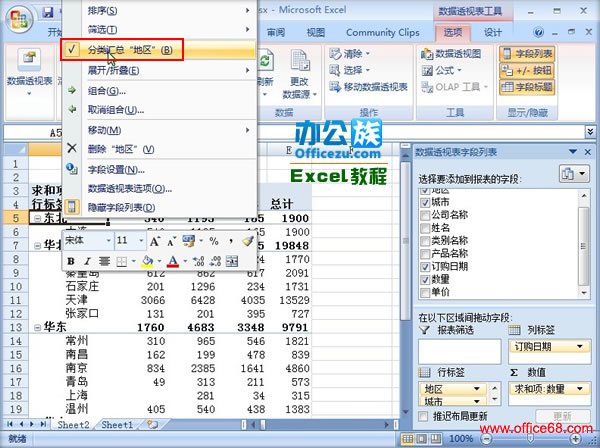Expand the formula bar
The image size is (600, 448).
[x=590, y=132]
